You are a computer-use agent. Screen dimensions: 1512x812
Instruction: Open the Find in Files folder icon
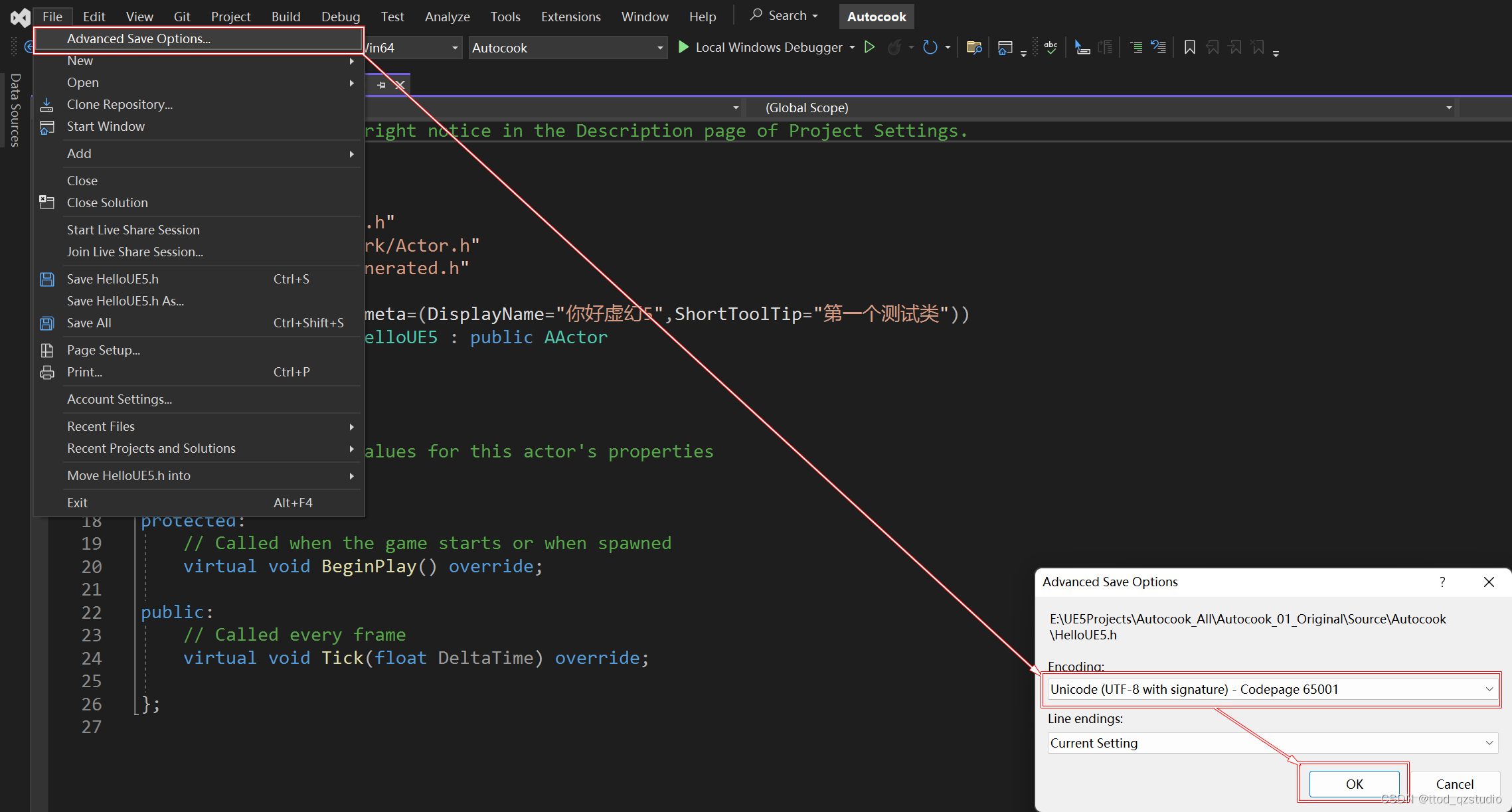974,47
